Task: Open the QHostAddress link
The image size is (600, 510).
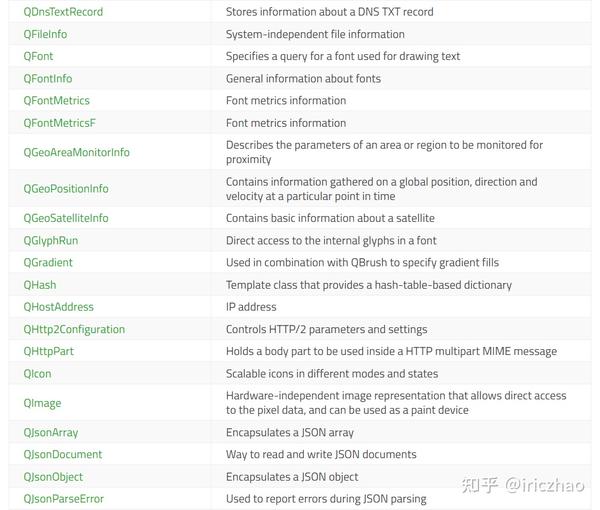Action: click(59, 307)
